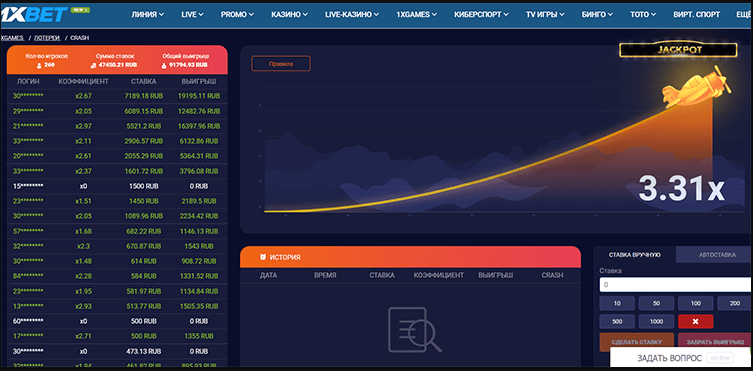753x371 pixels.
Task: Click the 1500 RUB stake cell
Action: coord(144,186)
